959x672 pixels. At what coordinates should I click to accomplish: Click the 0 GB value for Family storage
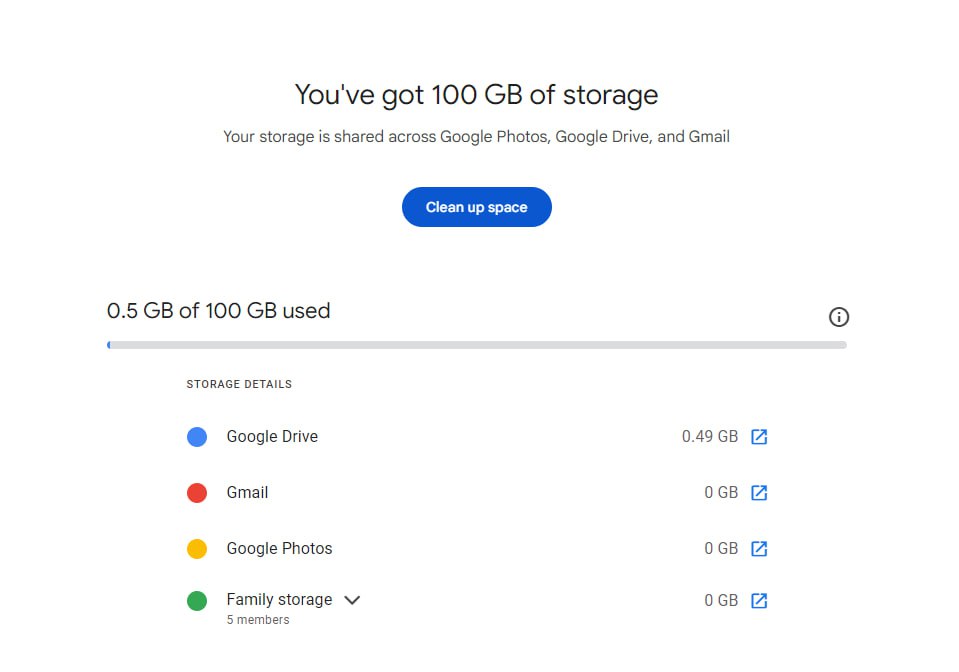pyautogui.click(x=721, y=600)
